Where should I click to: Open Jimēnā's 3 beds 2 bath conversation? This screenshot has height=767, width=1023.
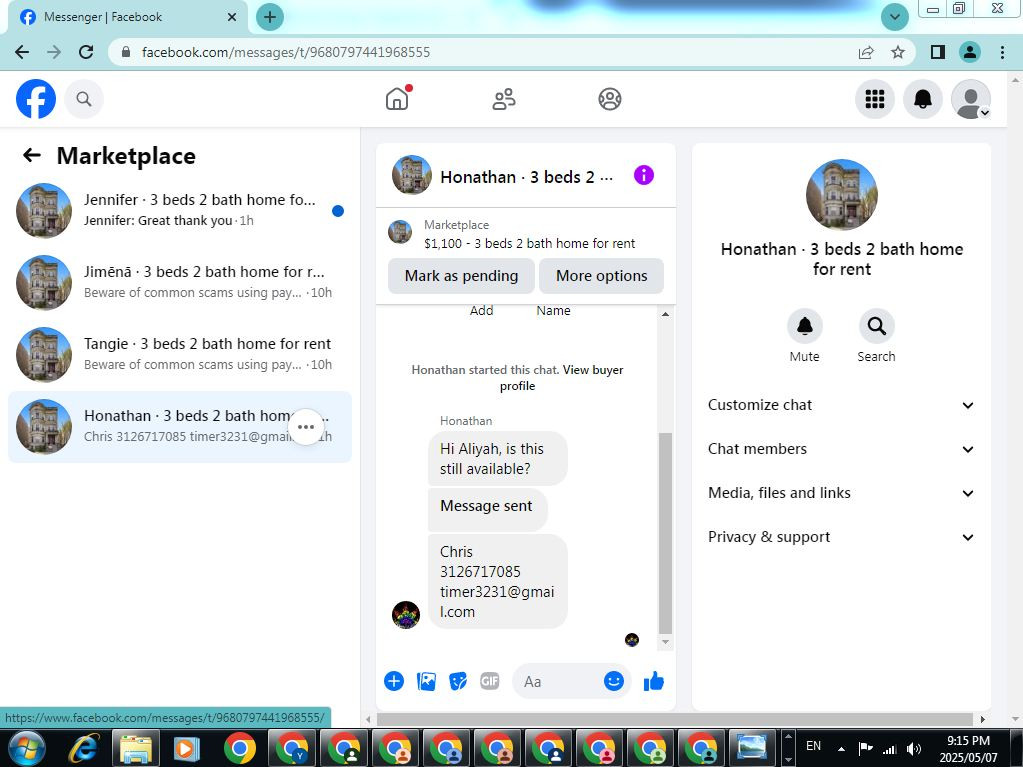point(179,282)
